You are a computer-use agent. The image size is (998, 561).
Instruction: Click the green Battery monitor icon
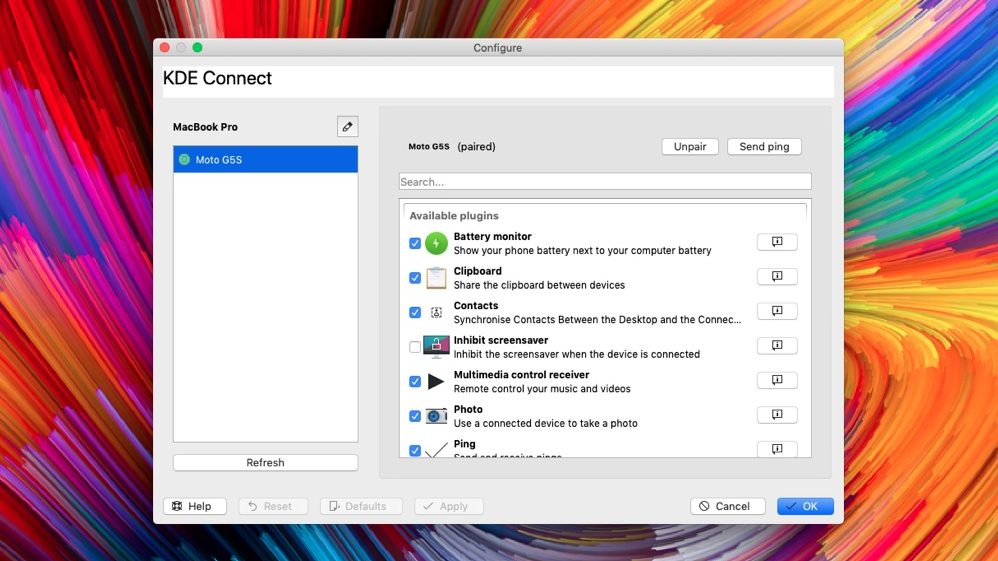click(x=436, y=243)
